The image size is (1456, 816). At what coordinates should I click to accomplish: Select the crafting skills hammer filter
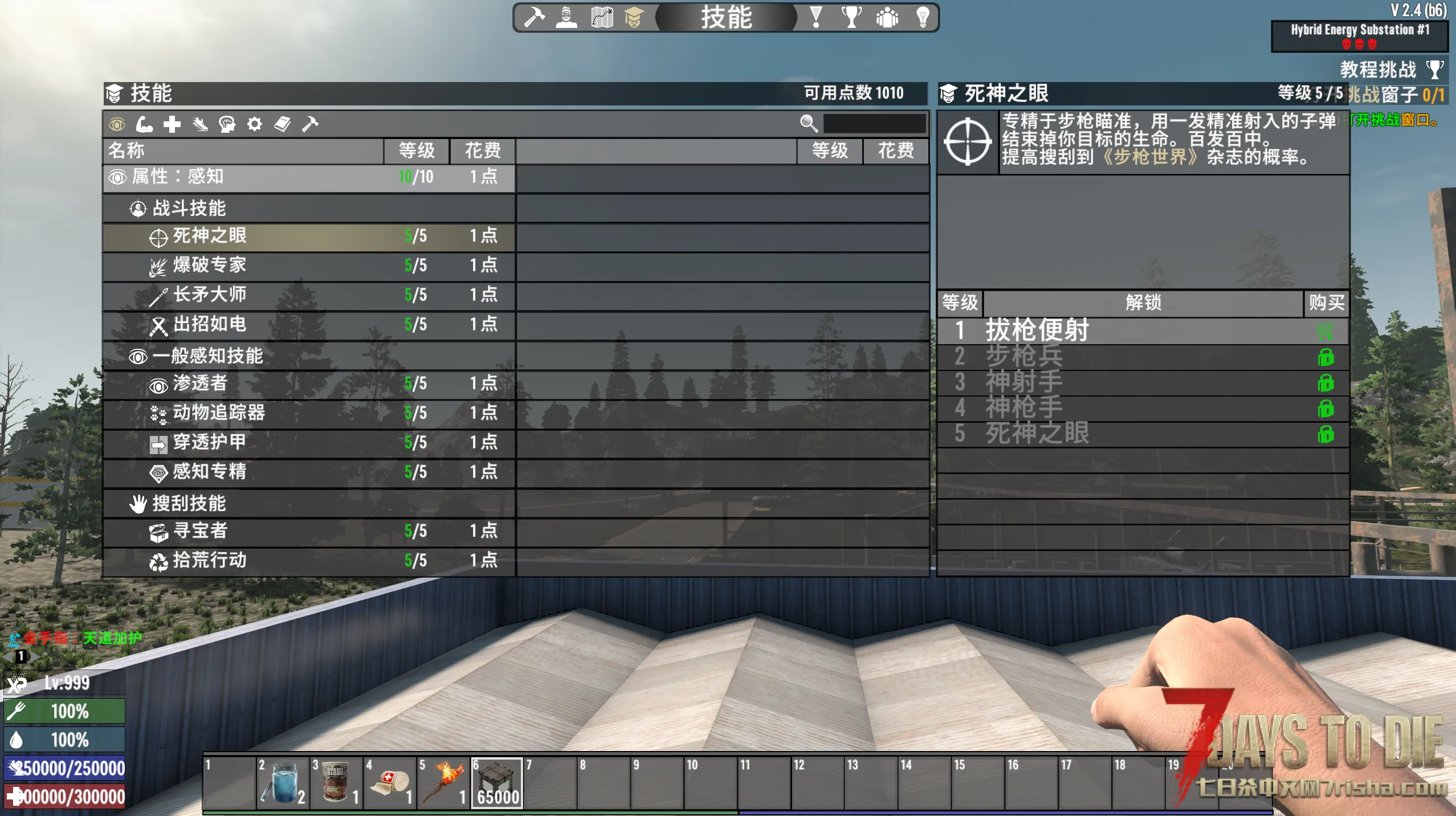pos(310,124)
